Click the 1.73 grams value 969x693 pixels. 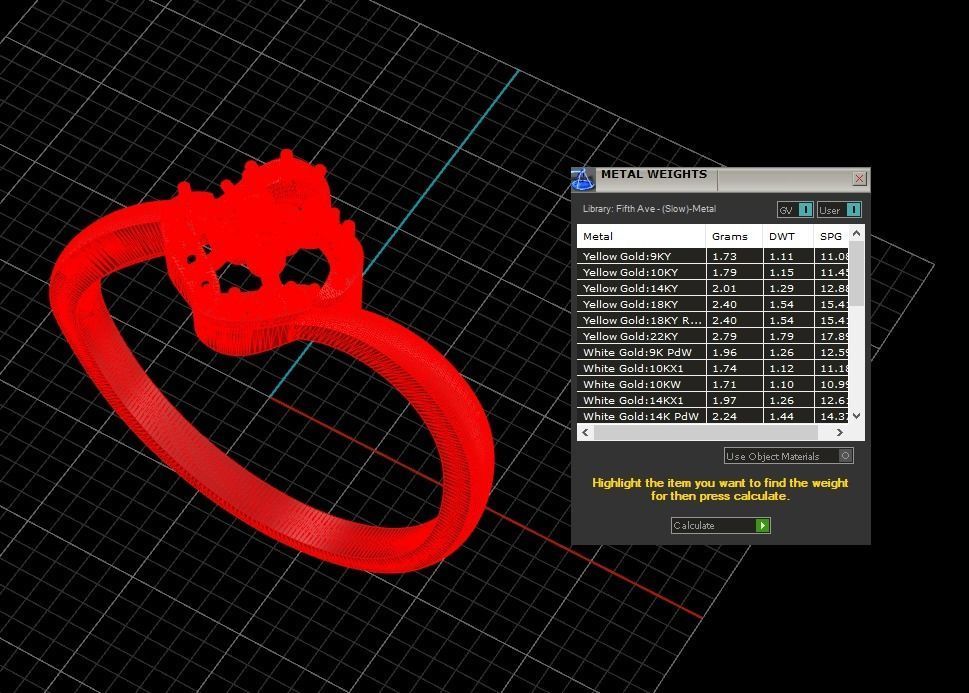(x=724, y=256)
